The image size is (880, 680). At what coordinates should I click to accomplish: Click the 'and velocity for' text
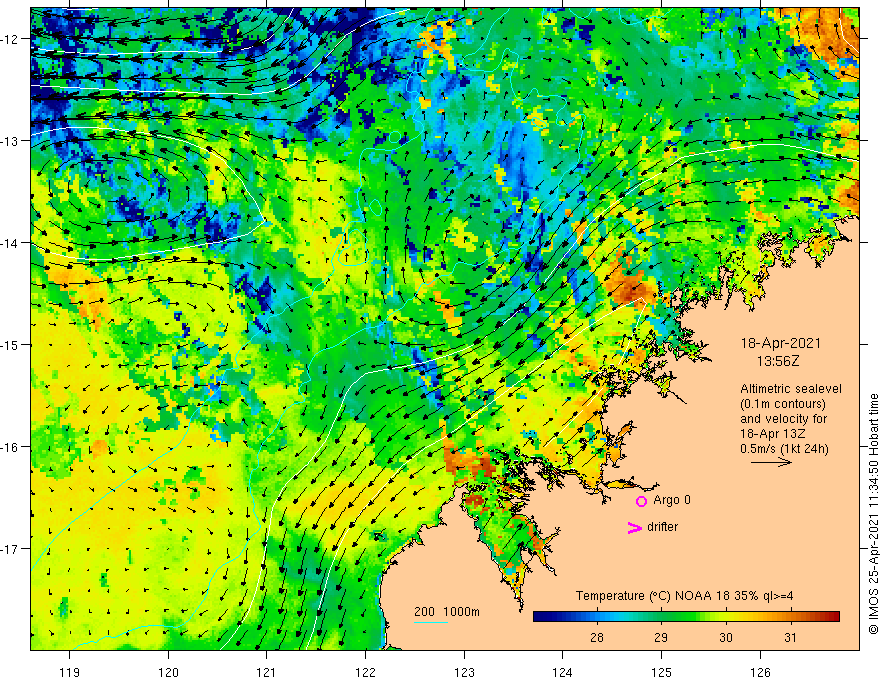(x=783, y=419)
